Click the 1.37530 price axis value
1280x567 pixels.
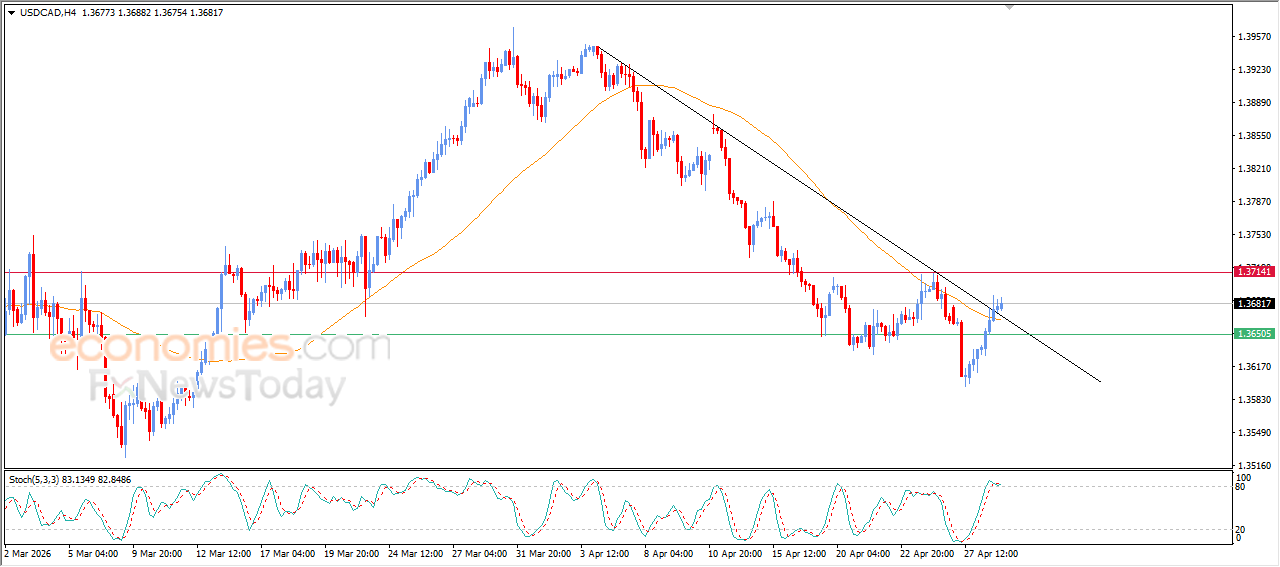click(1255, 235)
